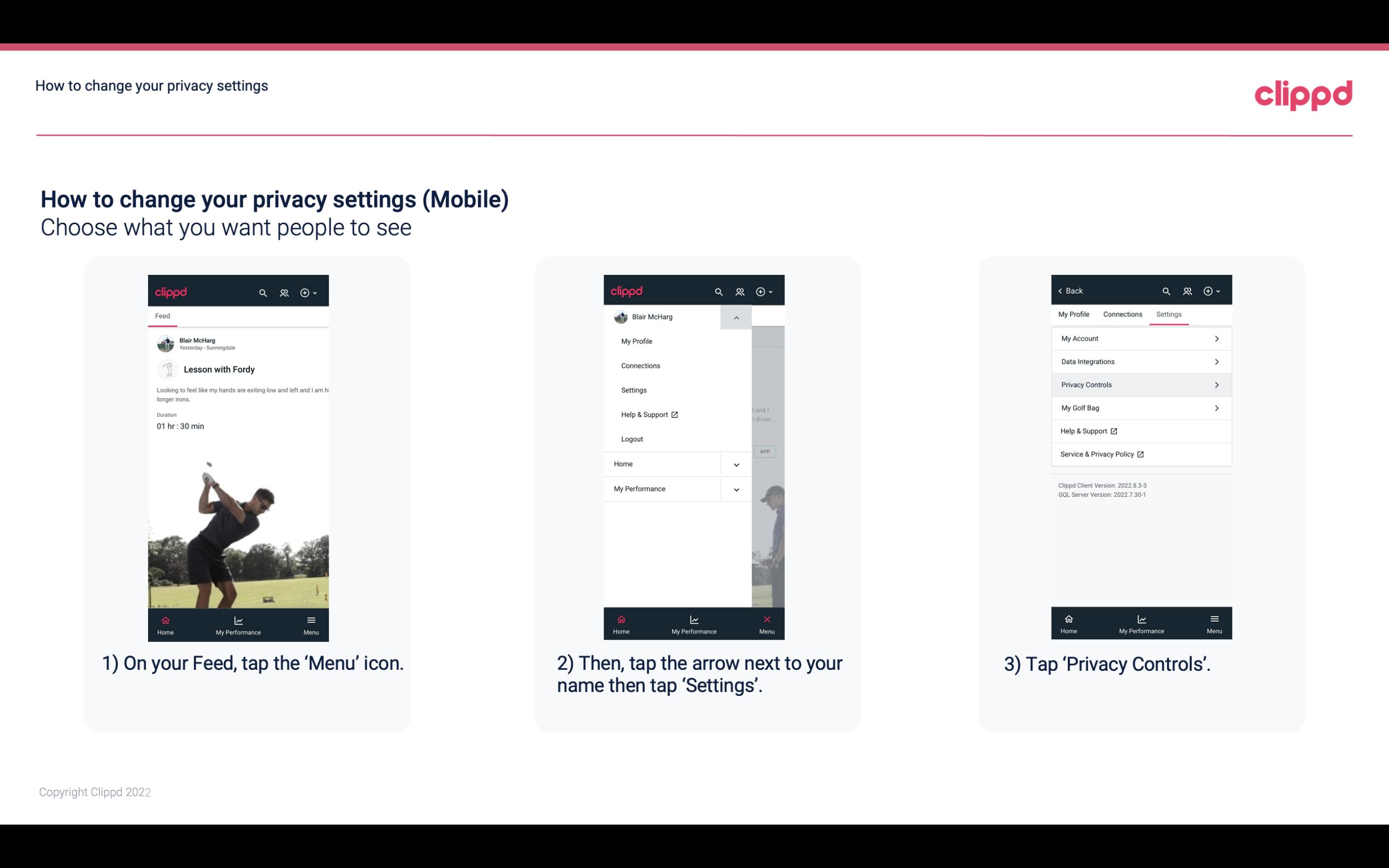Tap Privacy Controls in settings list

(x=1140, y=384)
